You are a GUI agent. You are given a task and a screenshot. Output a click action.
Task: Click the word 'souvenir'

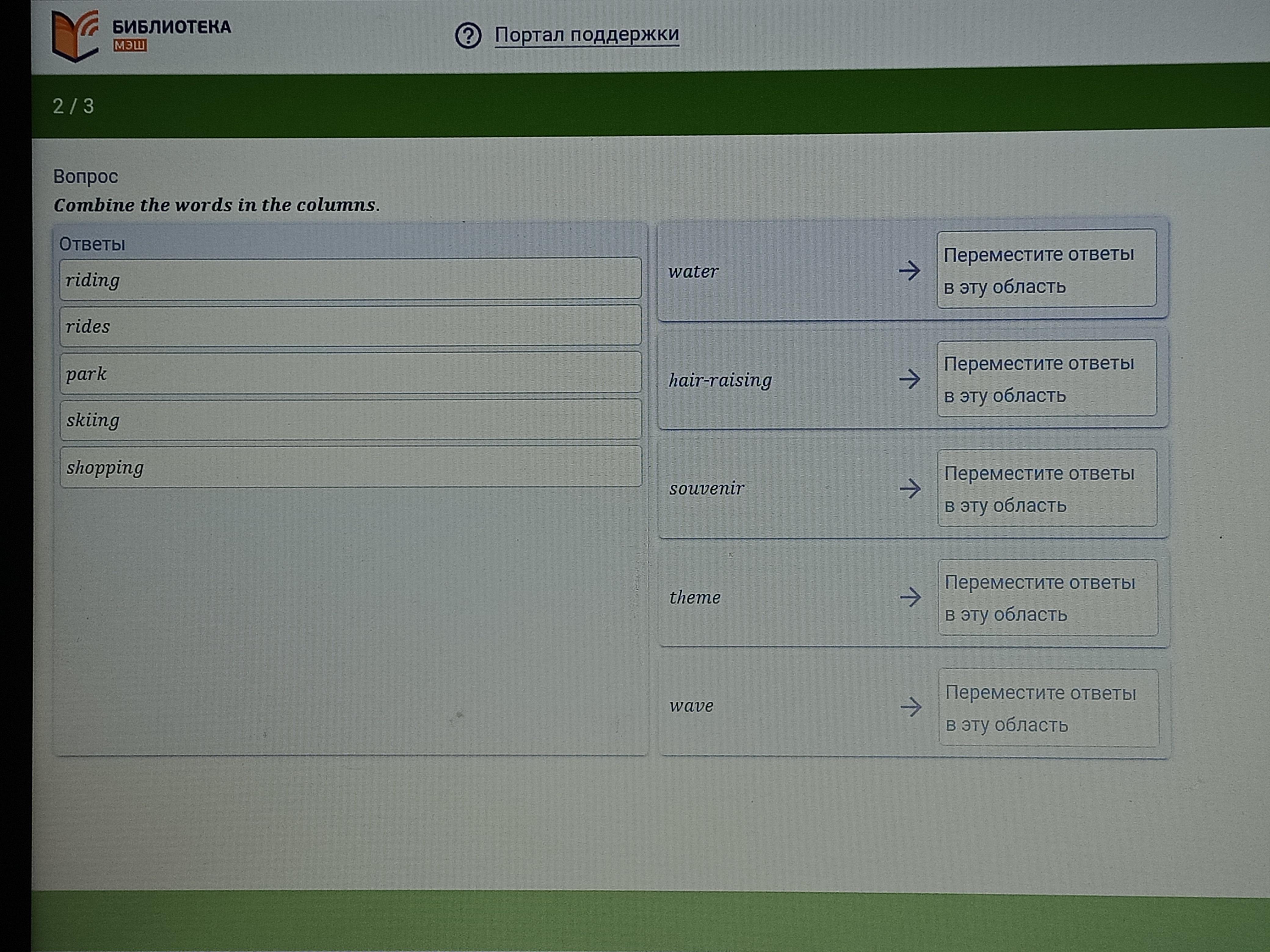click(707, 488)
